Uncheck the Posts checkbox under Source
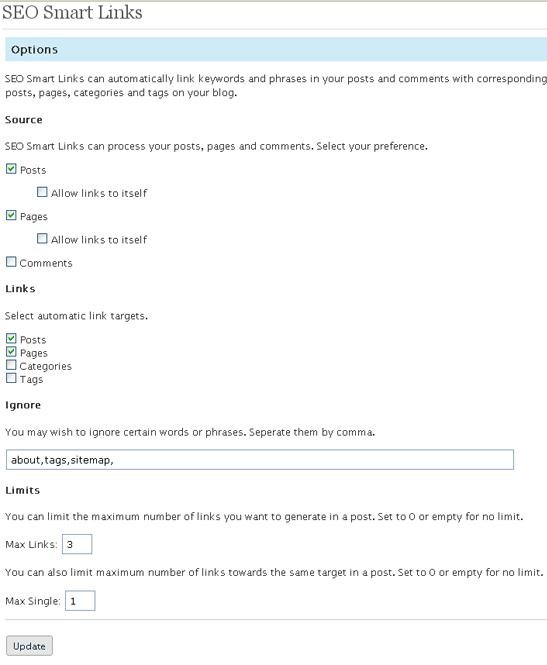The height and width of the screenshot is (665, 547). tap(11, 169)
